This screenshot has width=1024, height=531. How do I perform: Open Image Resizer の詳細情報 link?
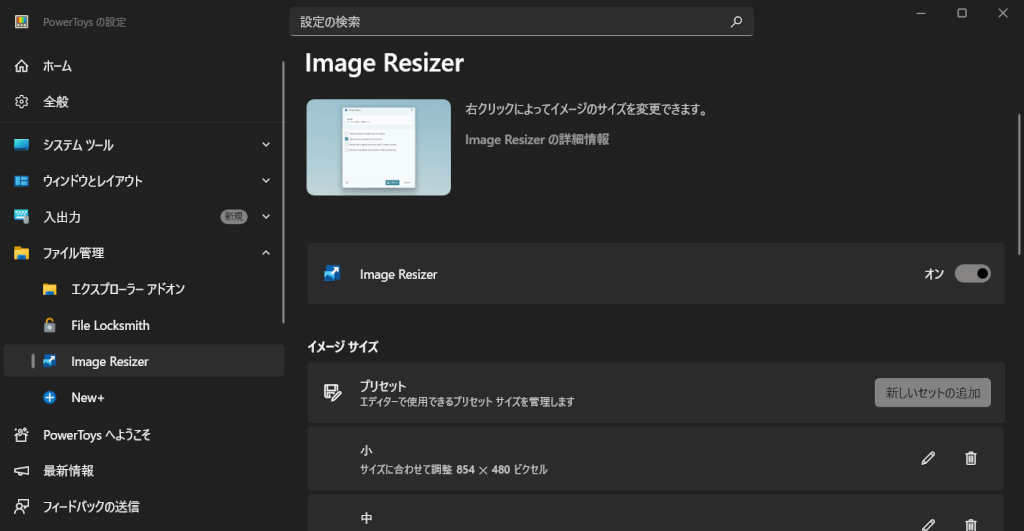point(537,140)
